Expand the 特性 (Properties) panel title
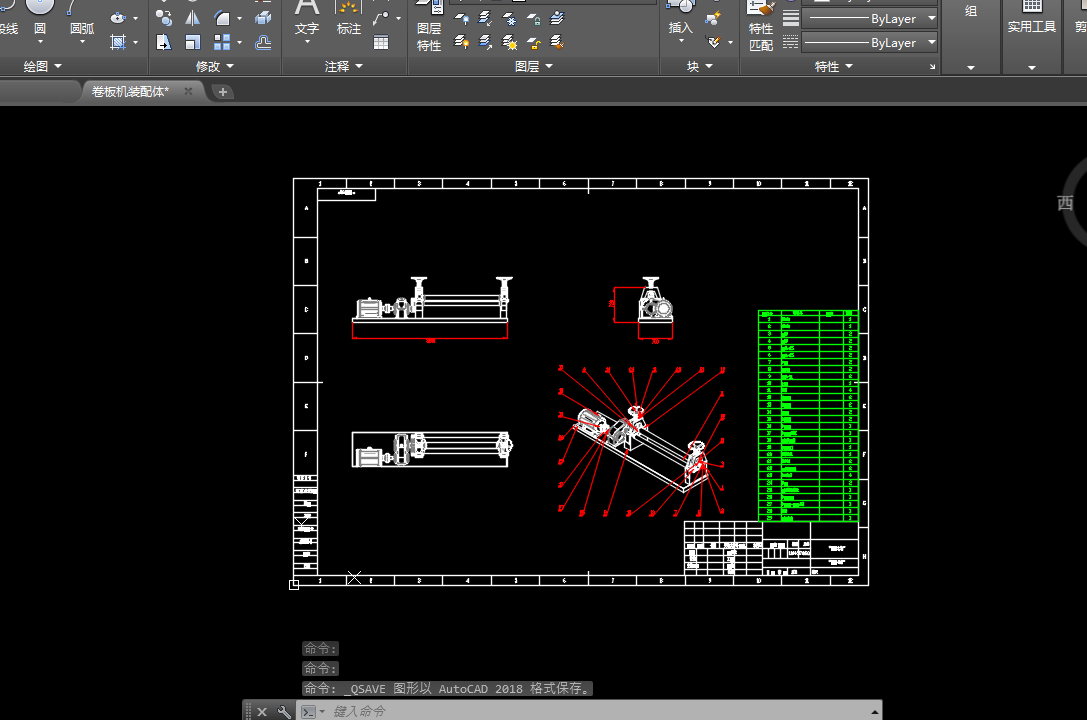 tap(833, 66)
